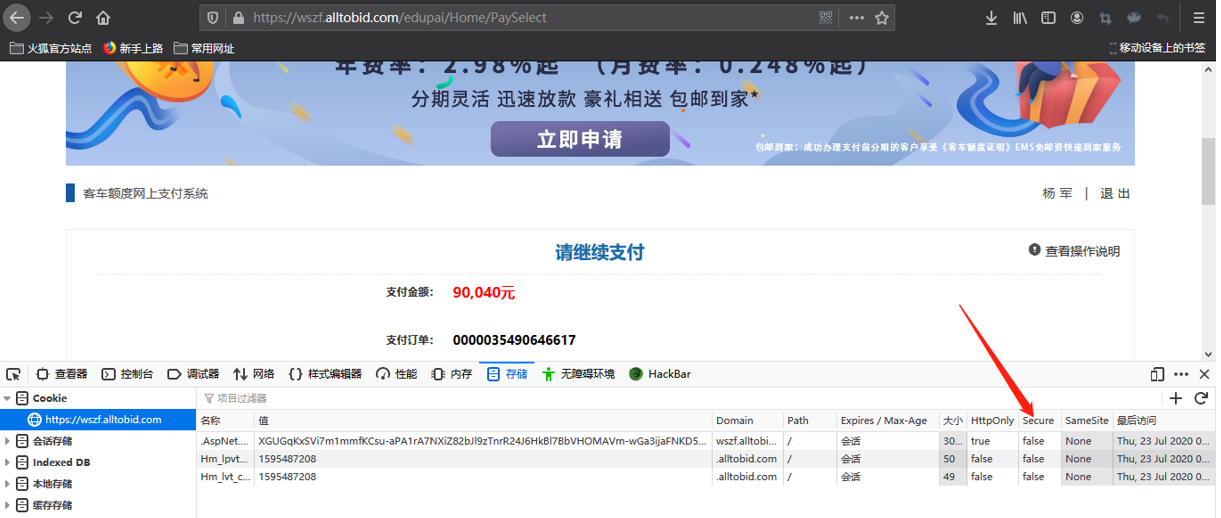Select the .AspNet... cookie row name

(x=225, y=441)
